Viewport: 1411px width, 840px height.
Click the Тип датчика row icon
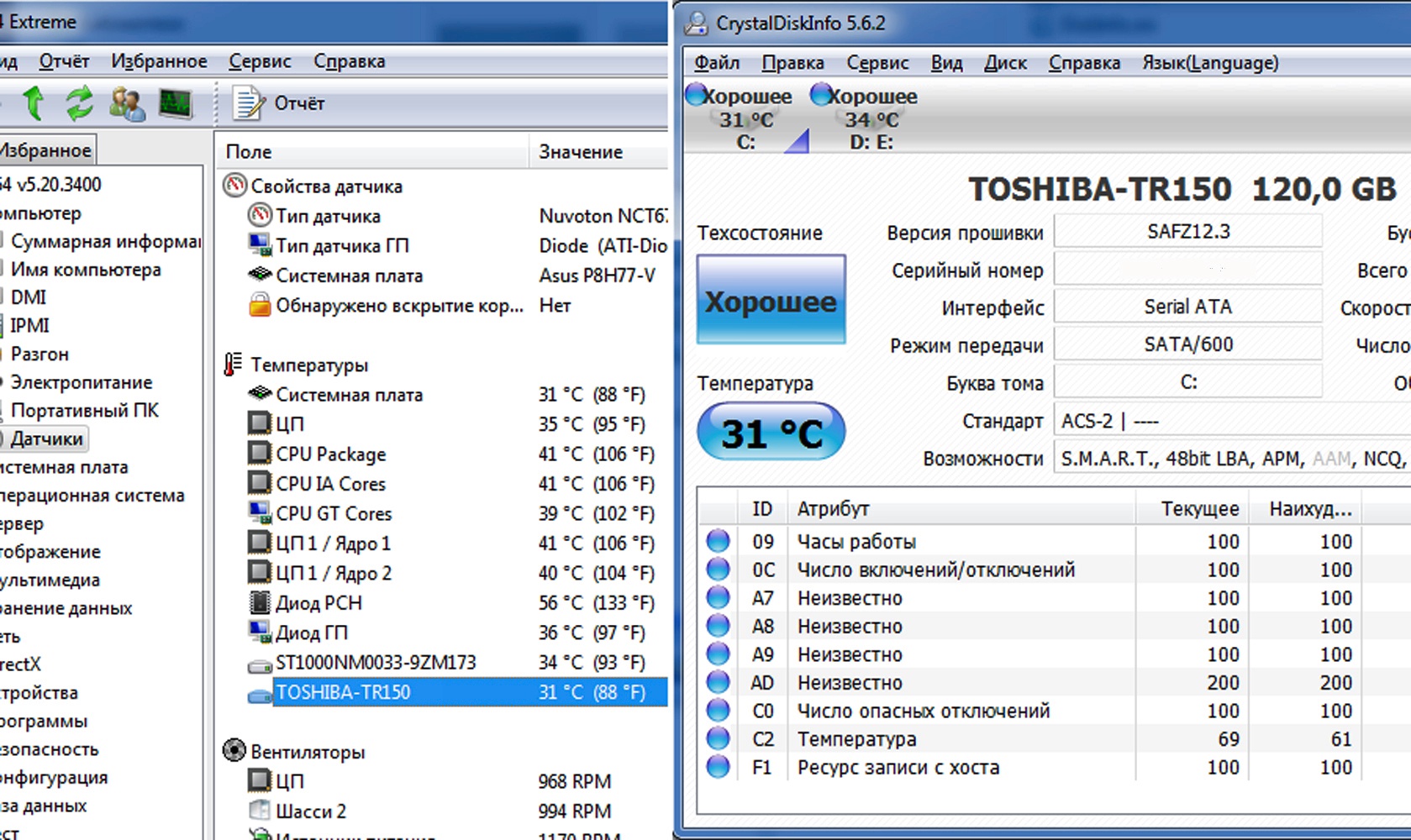[x=260, y=215]
